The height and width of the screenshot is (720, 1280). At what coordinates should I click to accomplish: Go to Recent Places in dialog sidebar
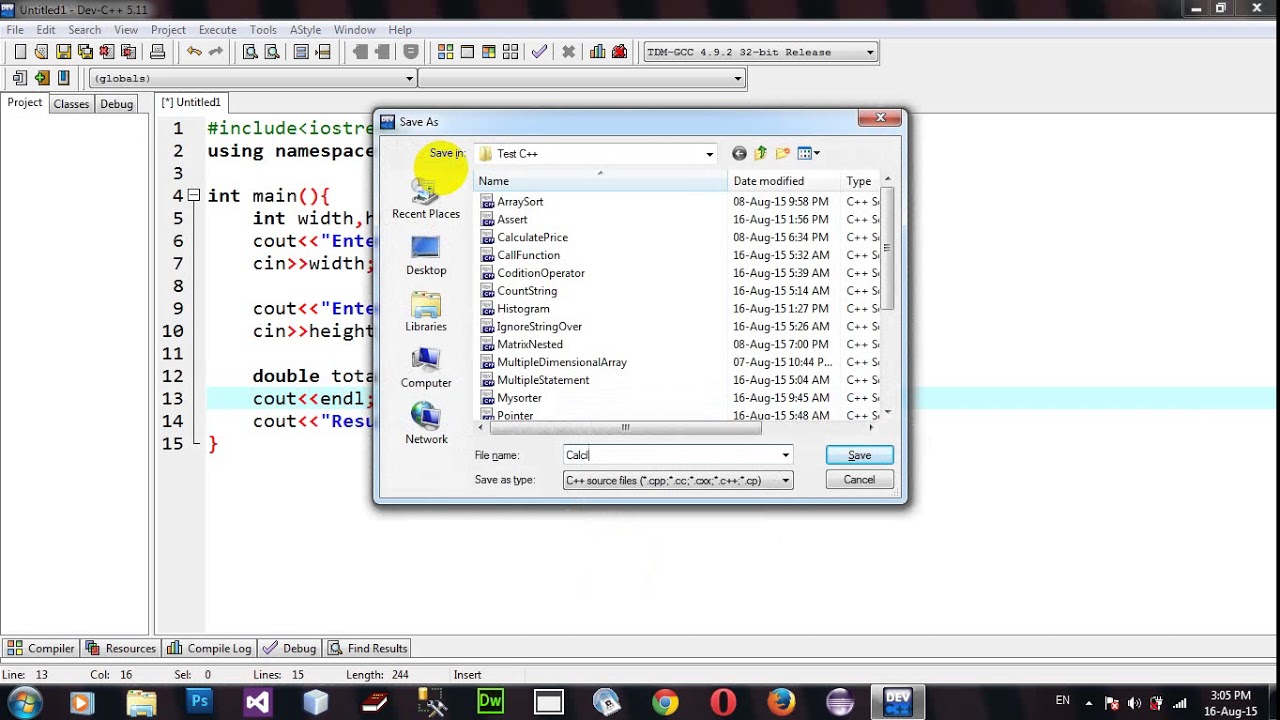(x=426, y=199)
